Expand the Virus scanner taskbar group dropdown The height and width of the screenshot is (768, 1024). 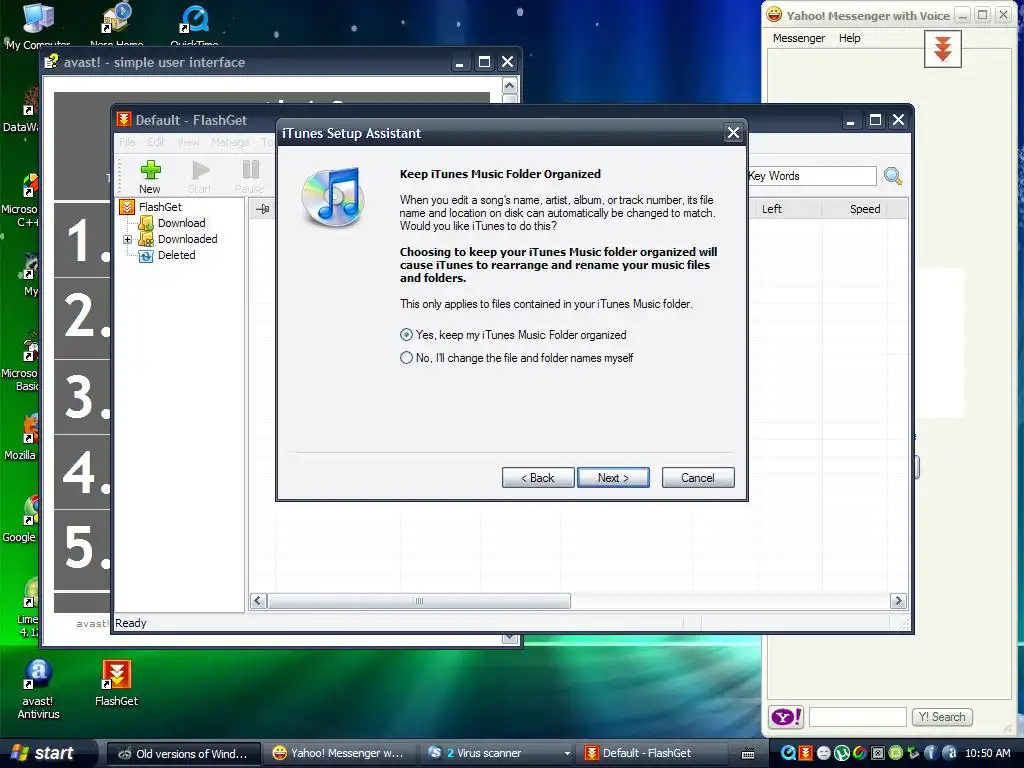point(567,754)
